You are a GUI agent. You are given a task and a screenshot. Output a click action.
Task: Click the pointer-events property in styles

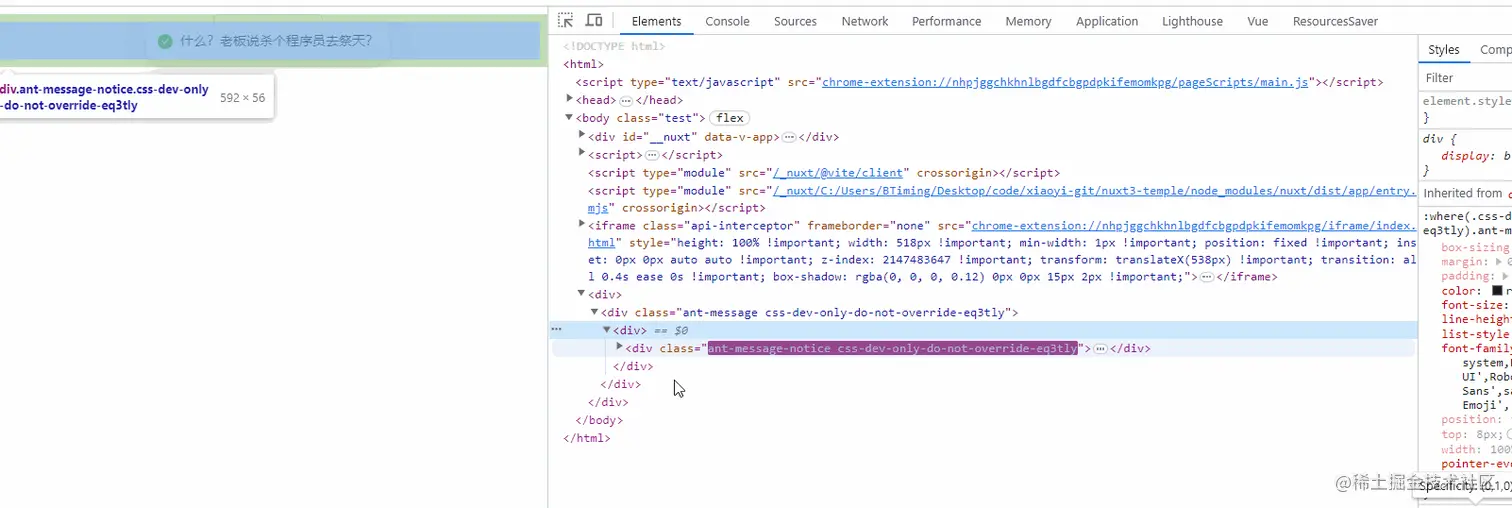point(1476,464)
